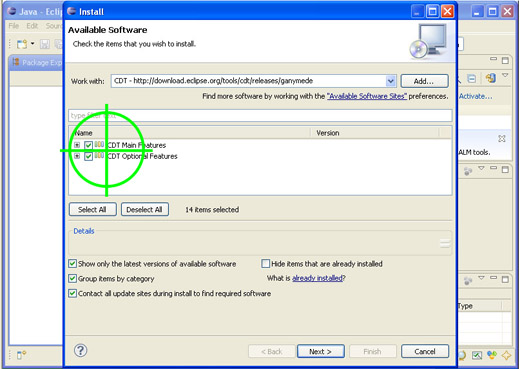Screen dimensions: 520x369
Task: Expand the CDT Main Features tree node
Action: click(x=77, y=145)
